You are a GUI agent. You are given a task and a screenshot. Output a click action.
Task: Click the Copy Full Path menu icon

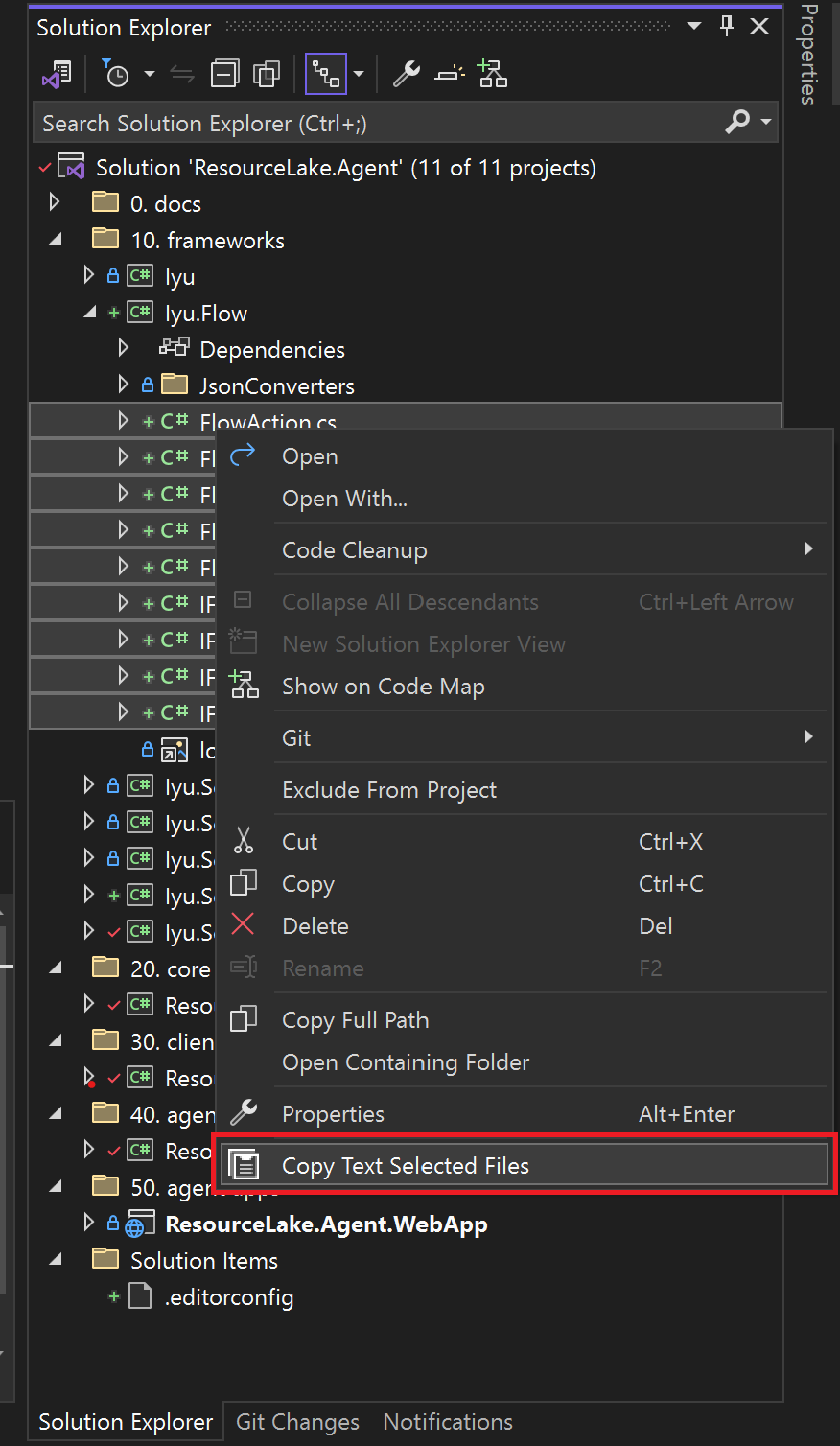pos(244,1018)
